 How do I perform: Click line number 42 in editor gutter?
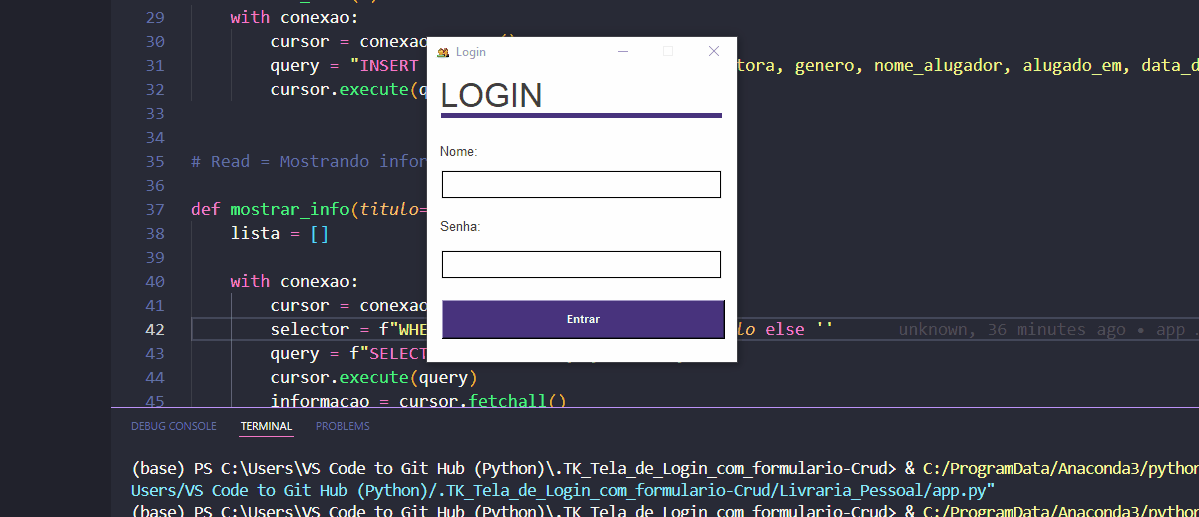(x=155, y=330)
